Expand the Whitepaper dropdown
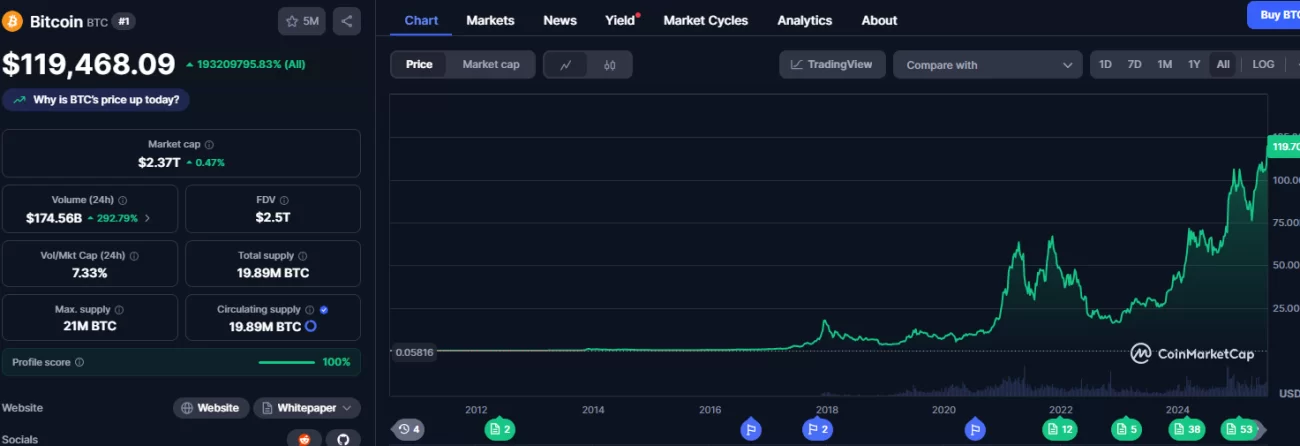This screenshot has width=1300, height=446. (x=307, y=408)
